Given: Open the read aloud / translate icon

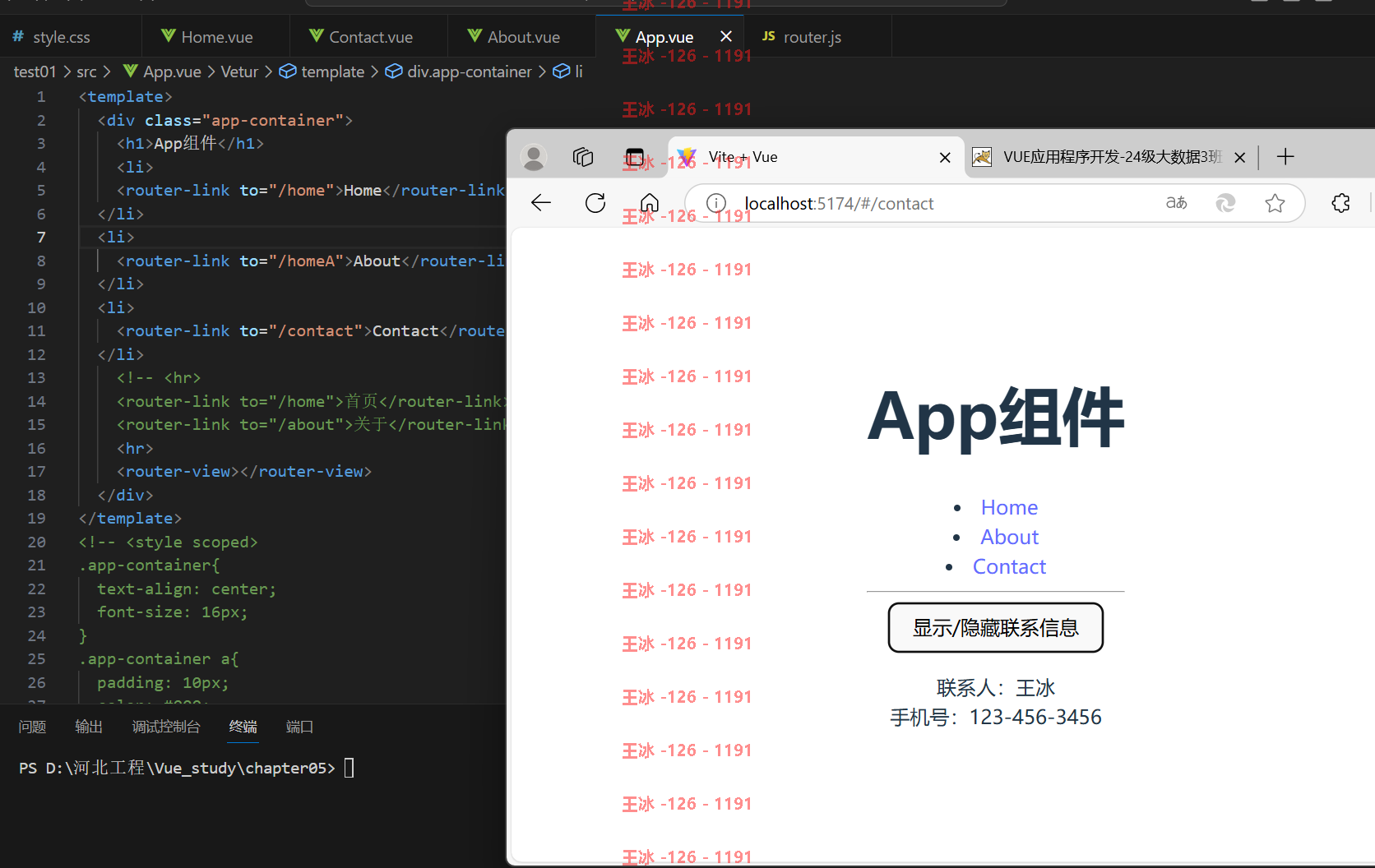Looking at the screenshot, I should (x=1177, y=203).
